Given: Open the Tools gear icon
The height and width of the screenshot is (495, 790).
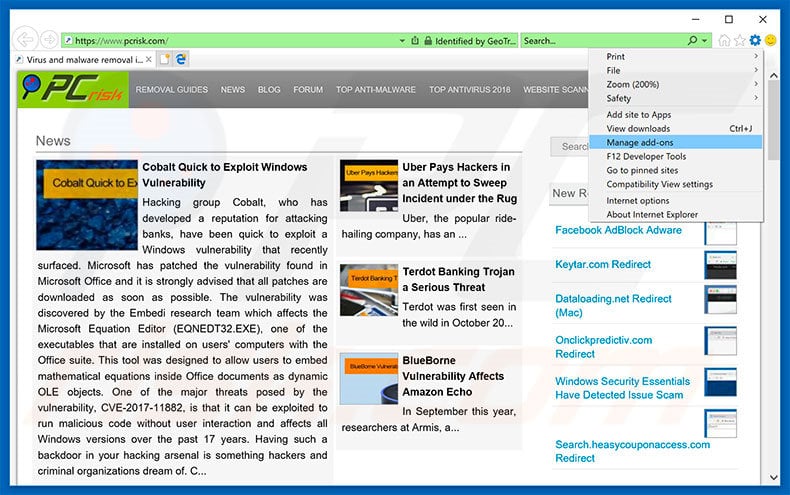Looking at the screenshot, I should pyautogui.click(x=755, y=40).
